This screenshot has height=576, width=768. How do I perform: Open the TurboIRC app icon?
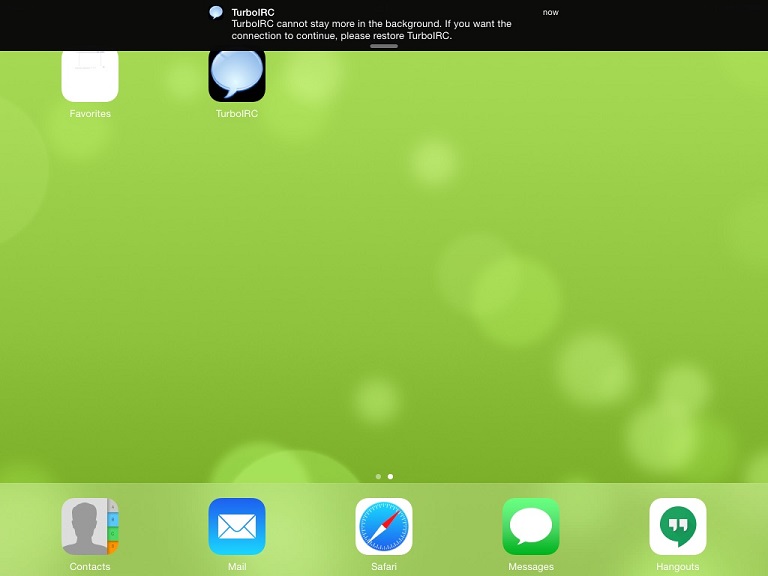click(x=237, y=76)
